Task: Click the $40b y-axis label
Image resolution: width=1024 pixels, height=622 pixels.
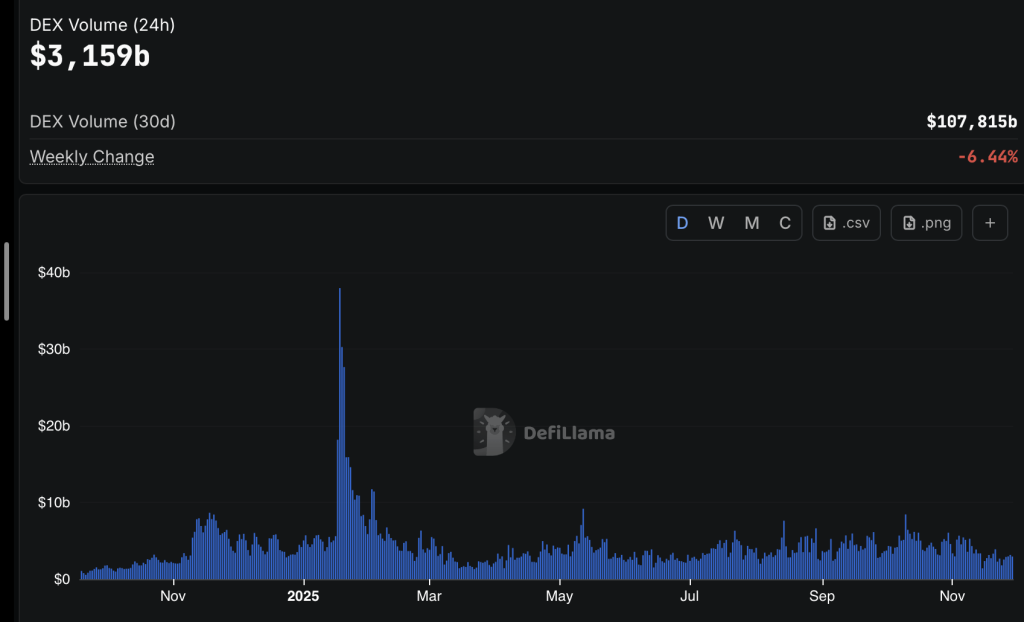Action: 54,272
